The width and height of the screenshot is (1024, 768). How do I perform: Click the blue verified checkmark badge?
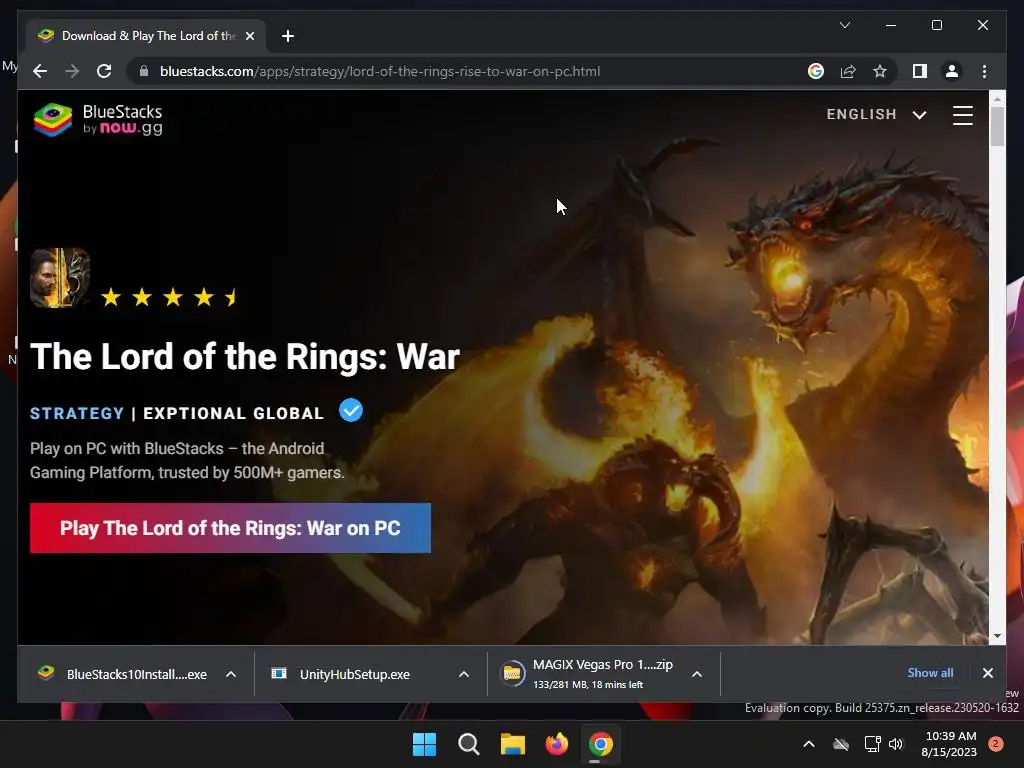(x=351, y=411)
